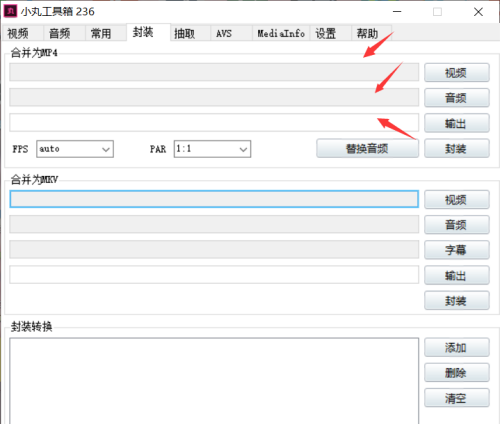The width and height of the screenshot is (500, 424).
Task: Select the 封装 tab
Action: pos(149,32)
